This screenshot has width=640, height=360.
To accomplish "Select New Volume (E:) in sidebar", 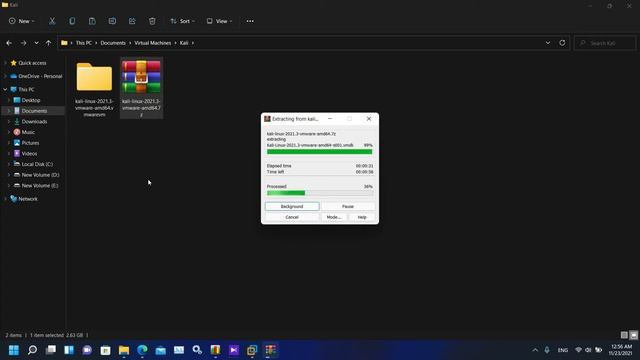I will 40,185.
